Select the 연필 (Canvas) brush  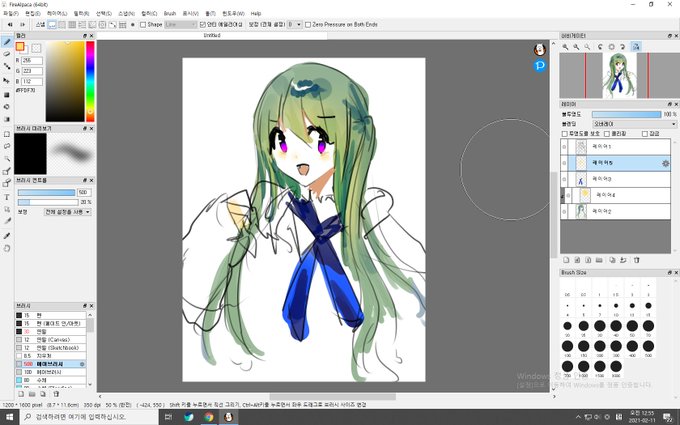coord(51,340)
